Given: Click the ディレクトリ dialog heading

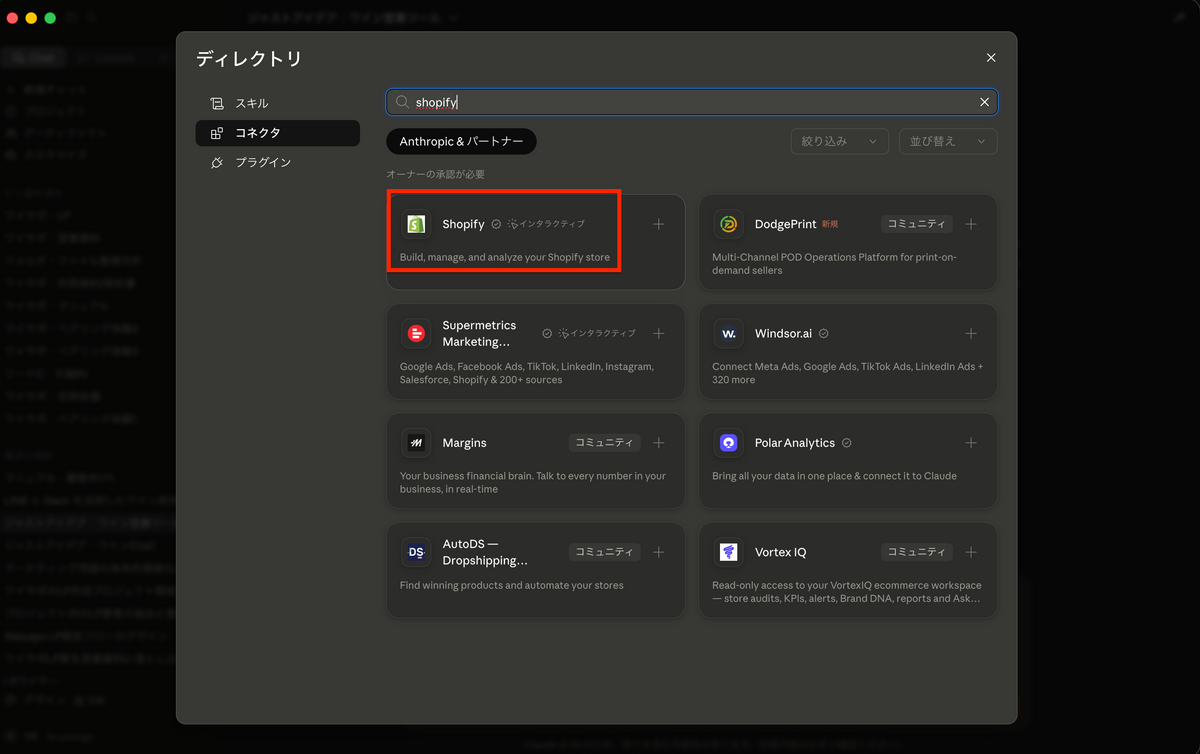Looking at the screenshot, I should pyautogui.click(x=249, y=59).
